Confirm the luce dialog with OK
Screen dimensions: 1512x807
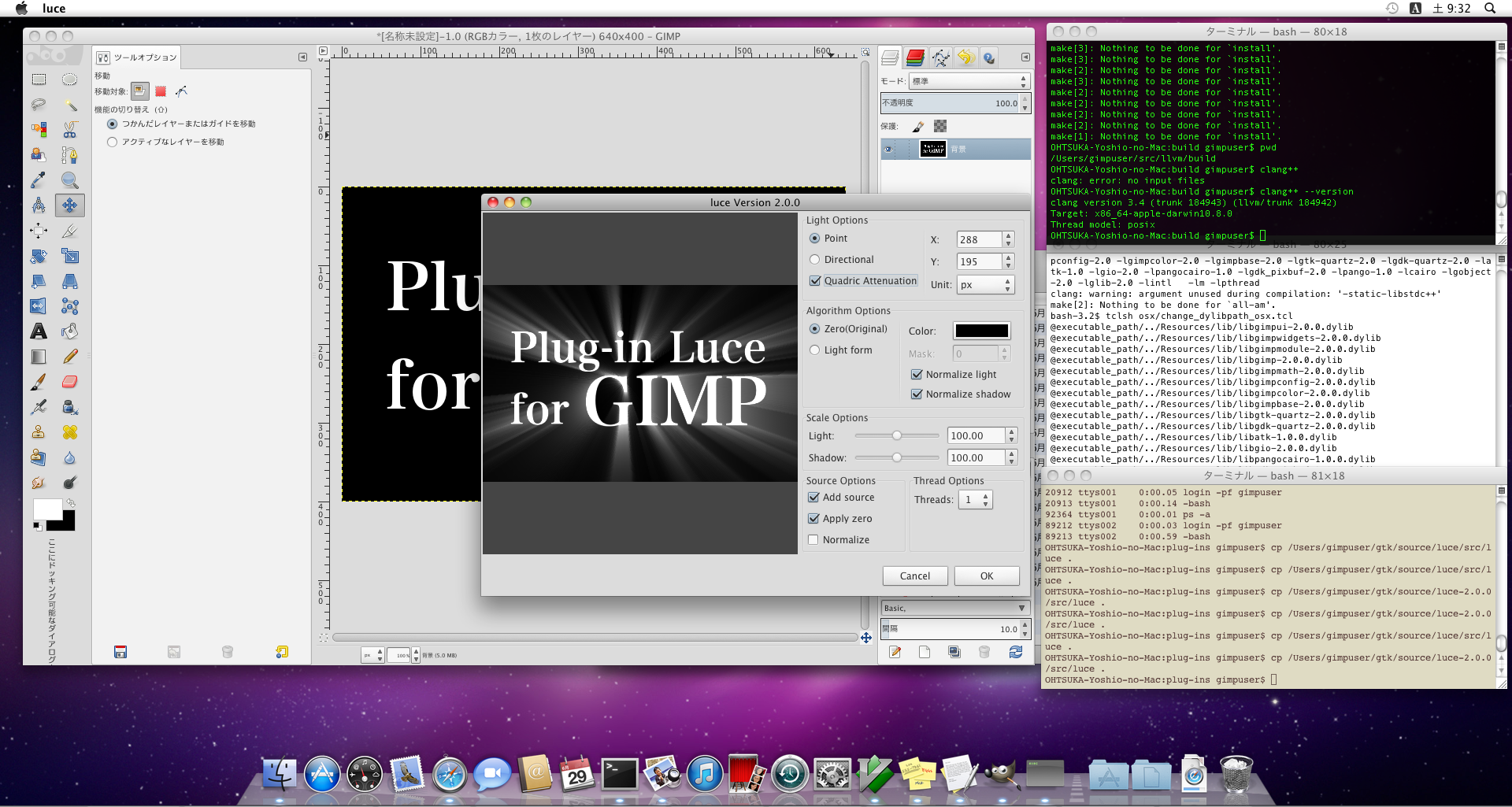click(x=987, y=576)
